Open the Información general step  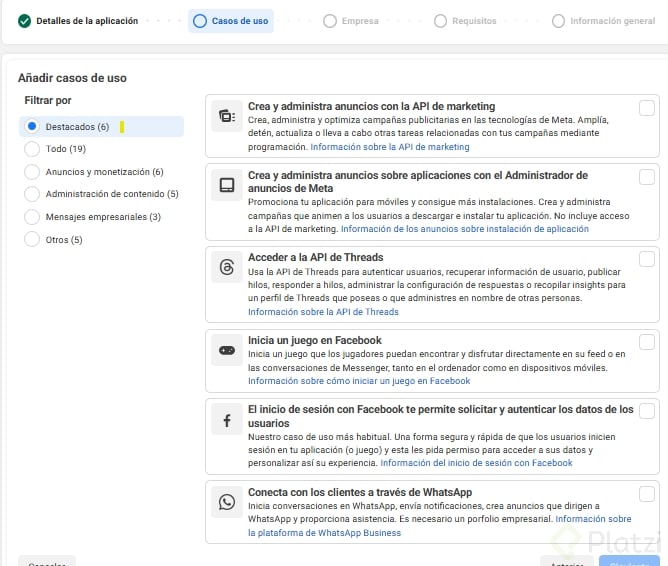pos(603,21)
